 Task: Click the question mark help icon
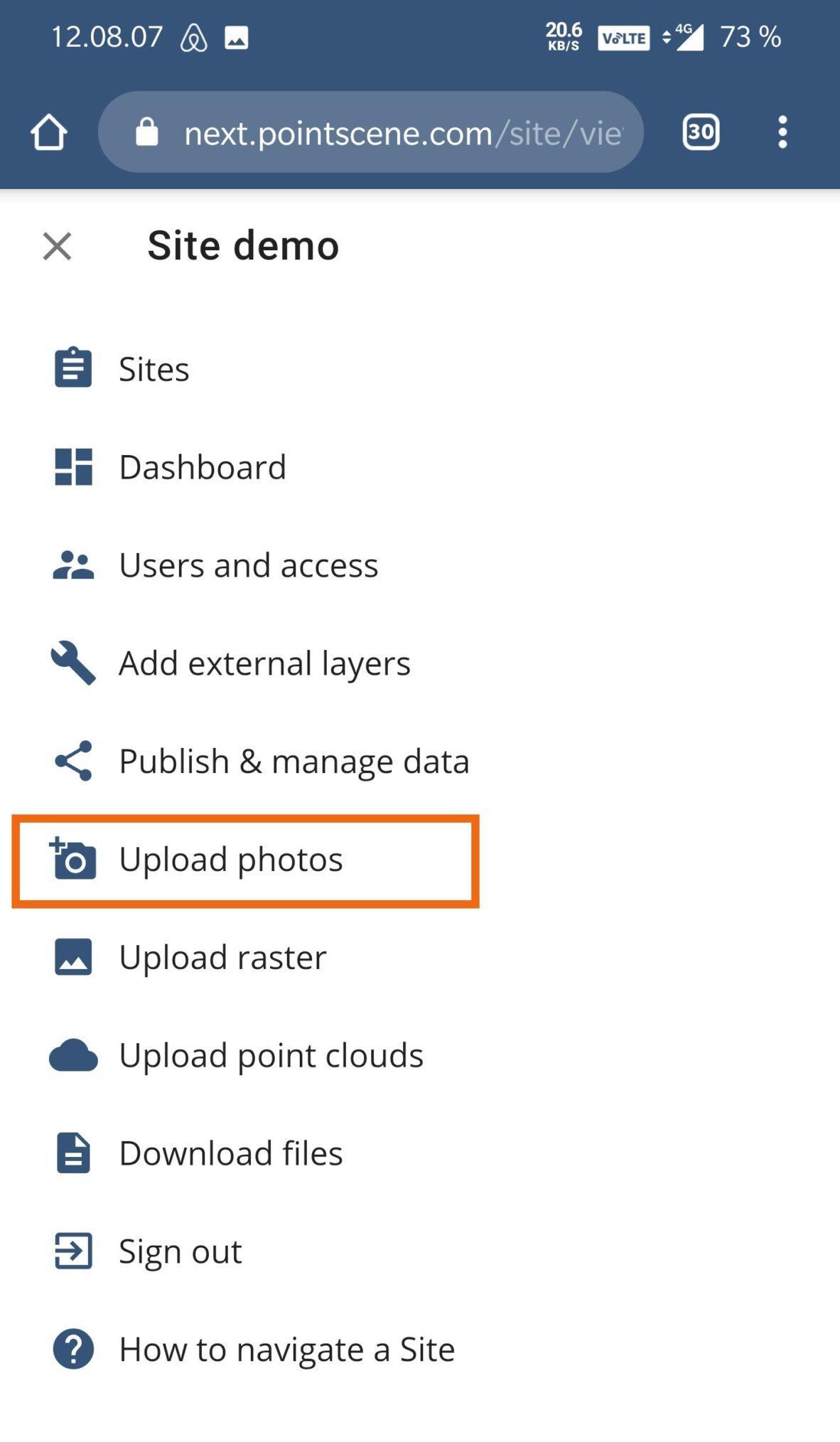pyautogui.click(x=73, y=1349)
